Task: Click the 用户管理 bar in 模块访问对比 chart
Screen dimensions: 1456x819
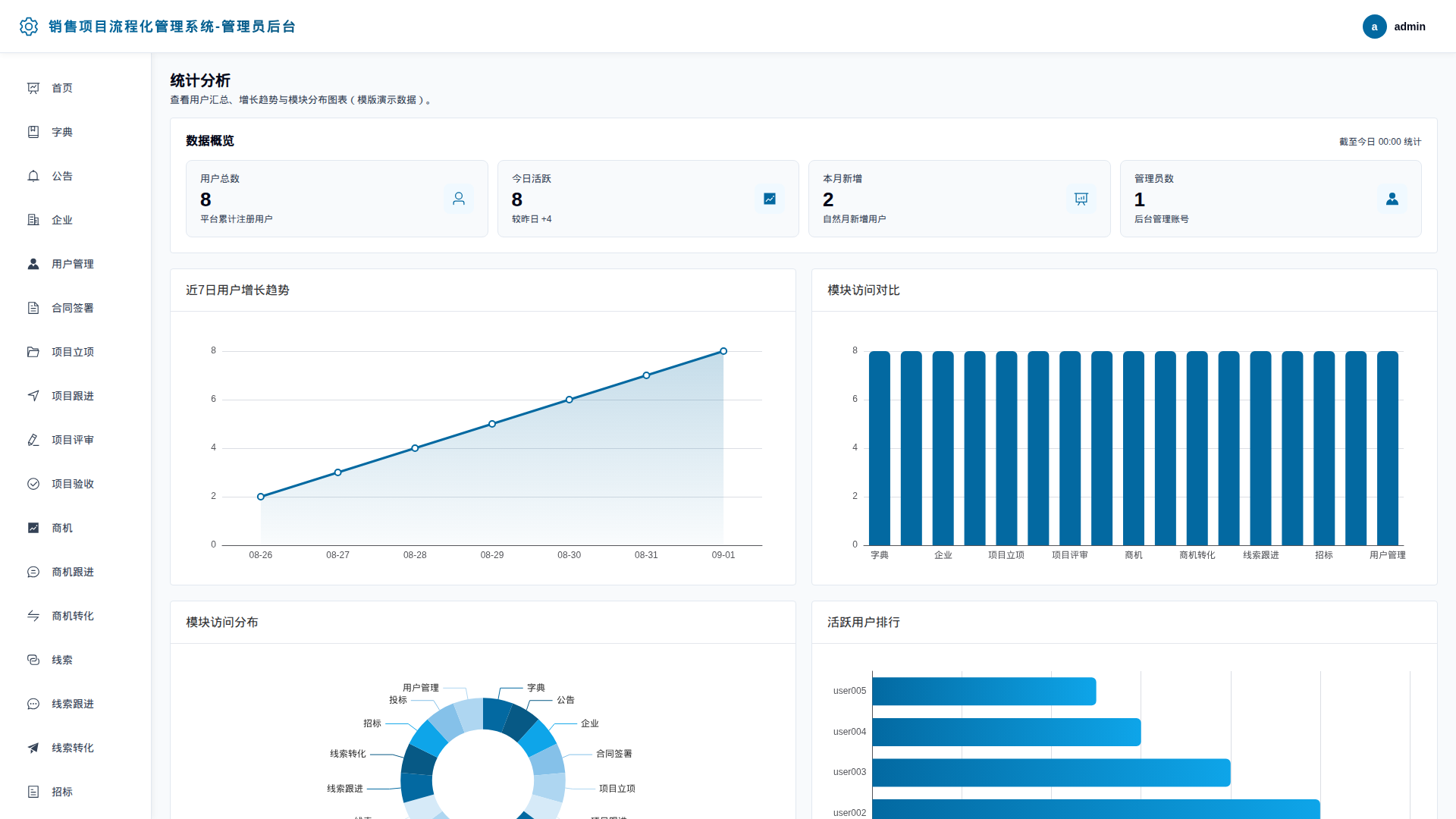Action: [x=1388, y=448]
